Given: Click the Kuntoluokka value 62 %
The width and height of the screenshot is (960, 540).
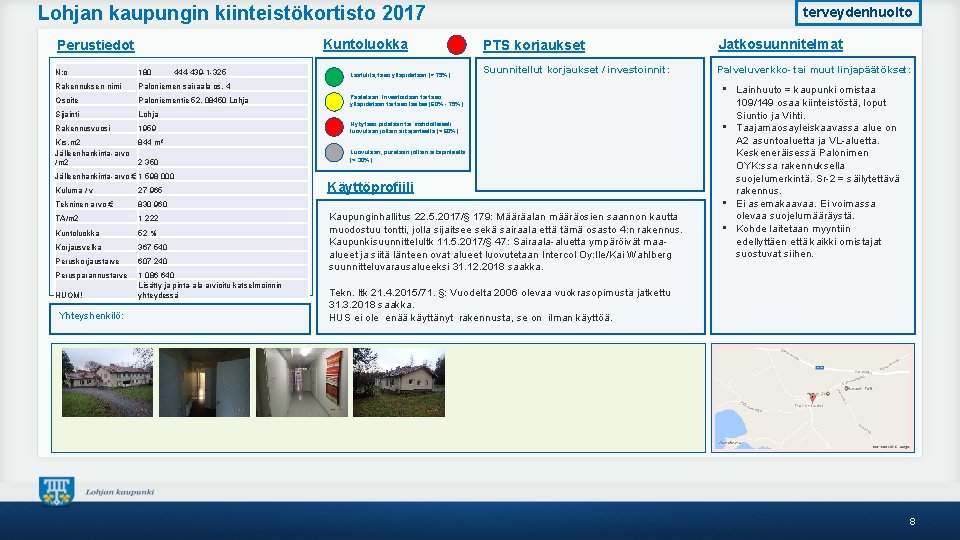Looking at the screenshot, I should tap(147, 233).
